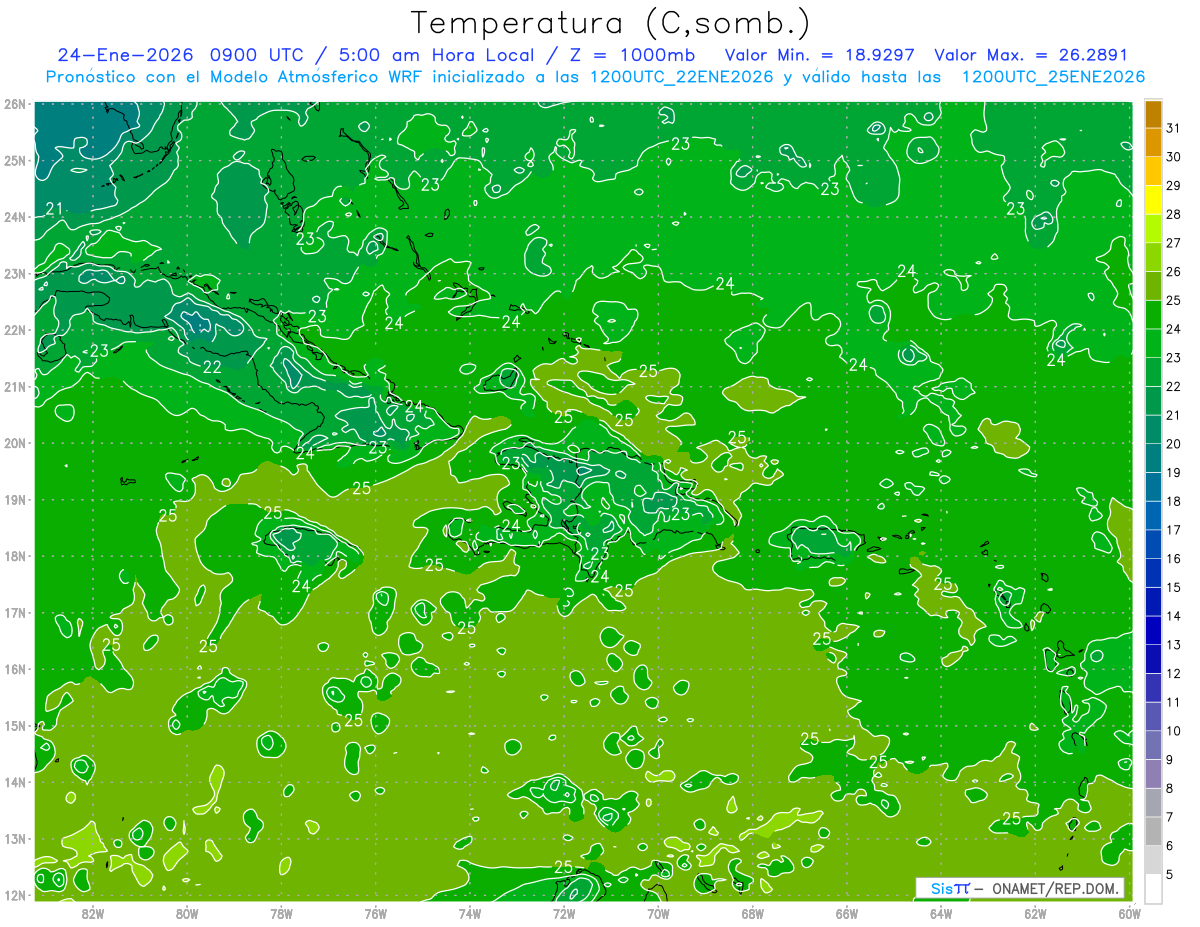Click the legend value '31'
1200x927 pixels.
pos(1173,128)
